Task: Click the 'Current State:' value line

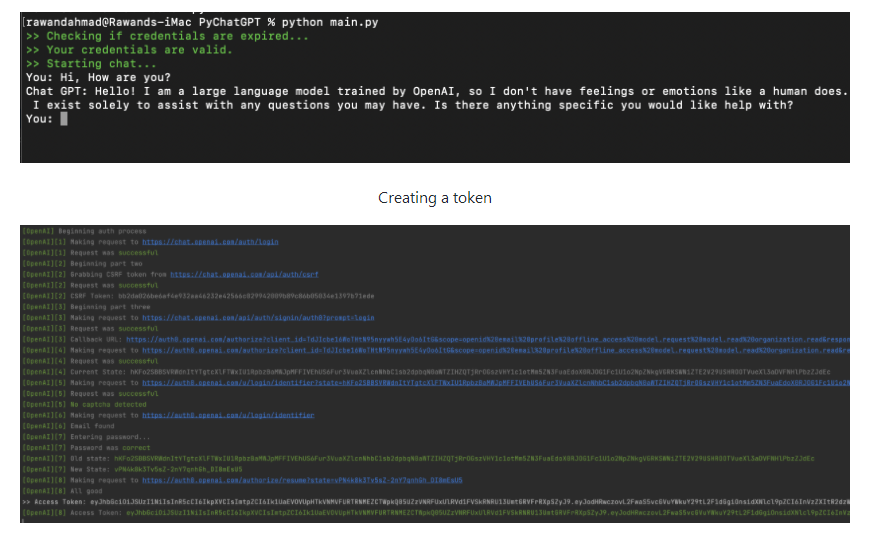Action: coord(426,372)
